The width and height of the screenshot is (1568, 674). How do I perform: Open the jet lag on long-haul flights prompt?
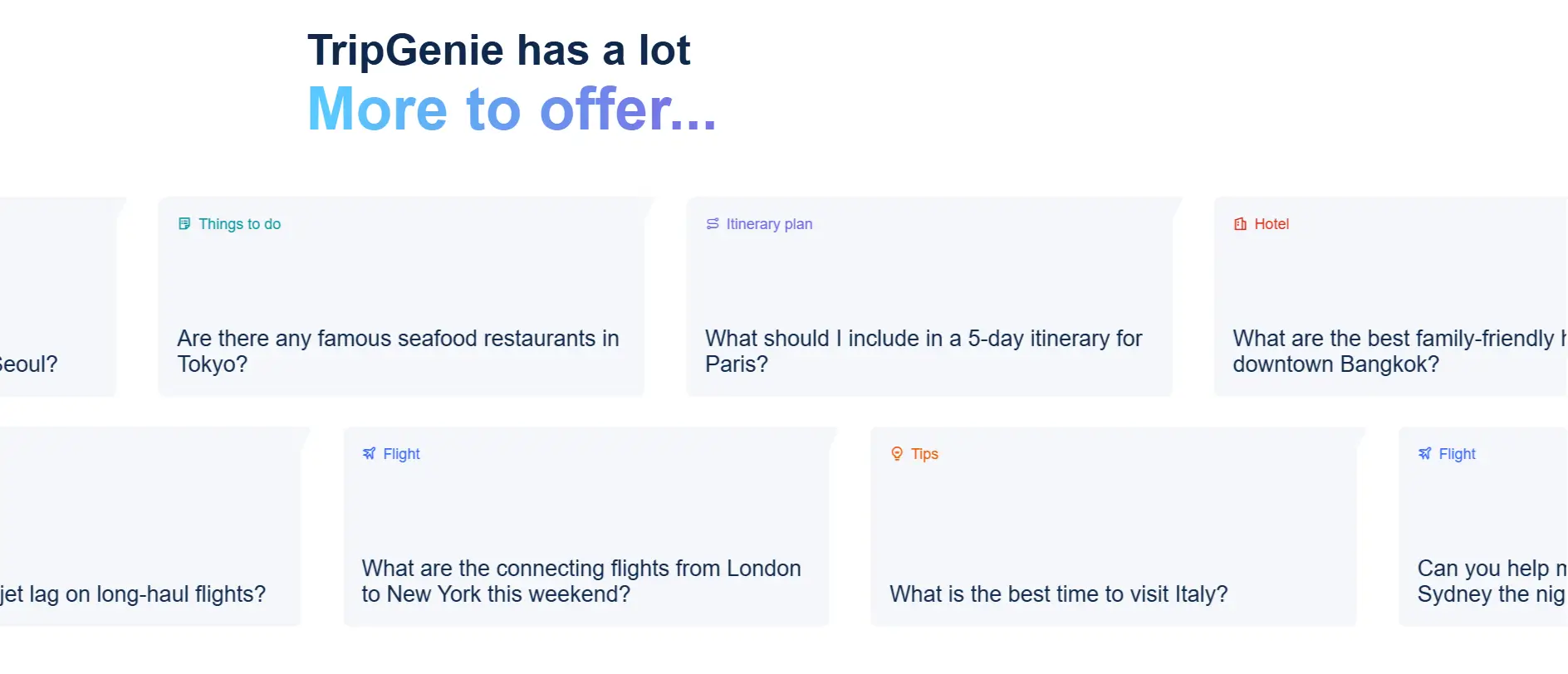(x=133, y=594)
